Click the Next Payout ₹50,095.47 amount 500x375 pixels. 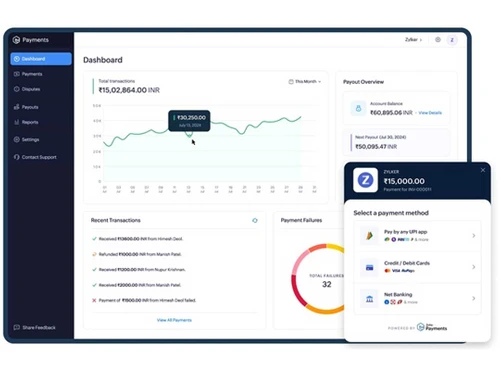(x=376, y=147)
